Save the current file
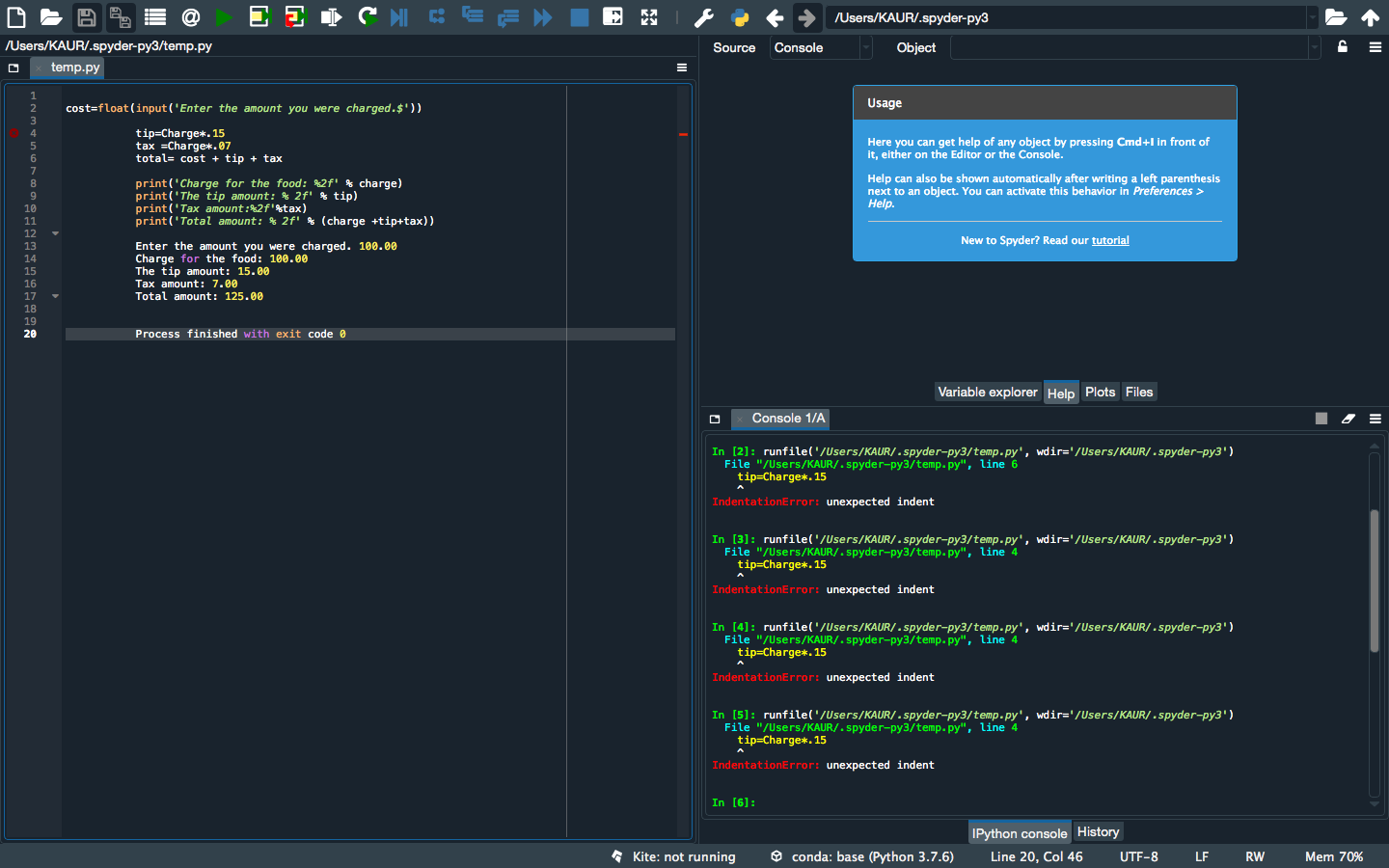Viewport: 1389px width, 868px height. click(86, 17)
